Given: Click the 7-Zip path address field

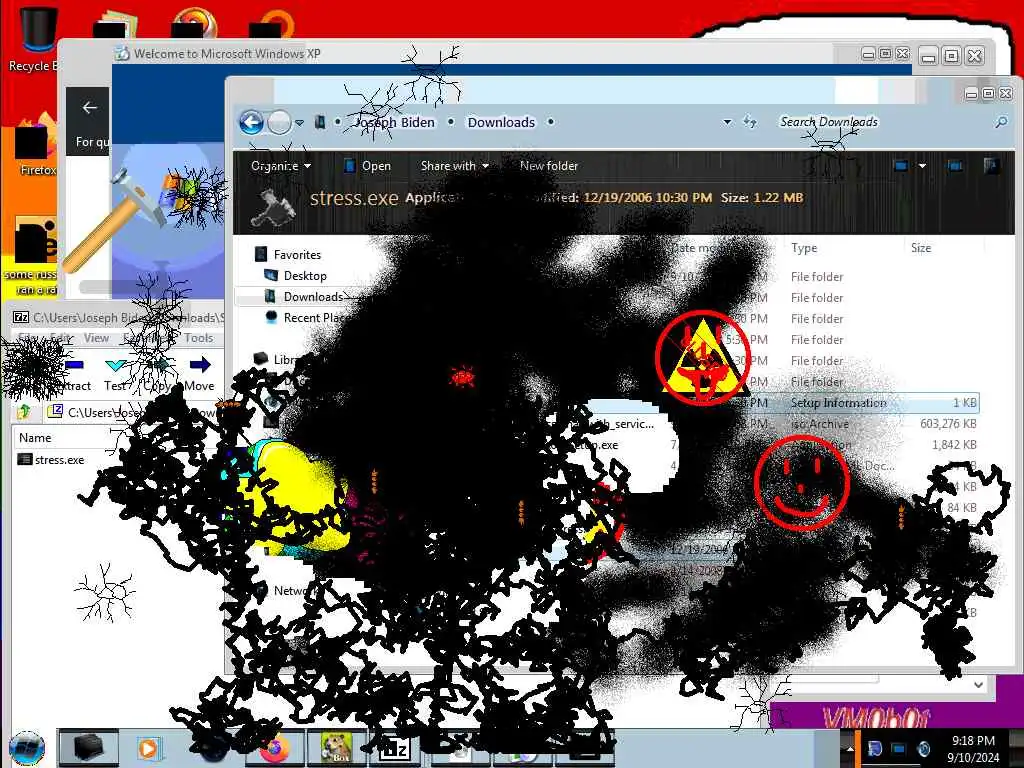Looking at the screenshot, I should coord(134,412).
